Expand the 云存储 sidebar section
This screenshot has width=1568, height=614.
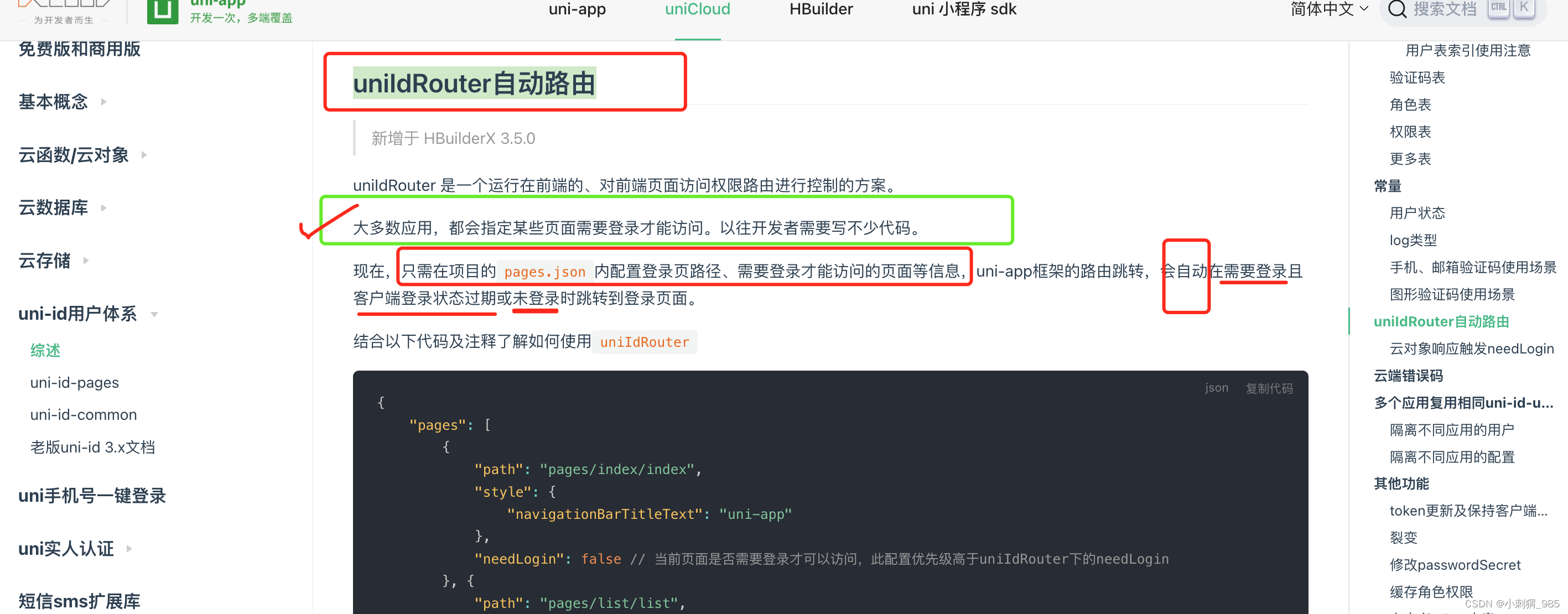[x=54, y=261]
